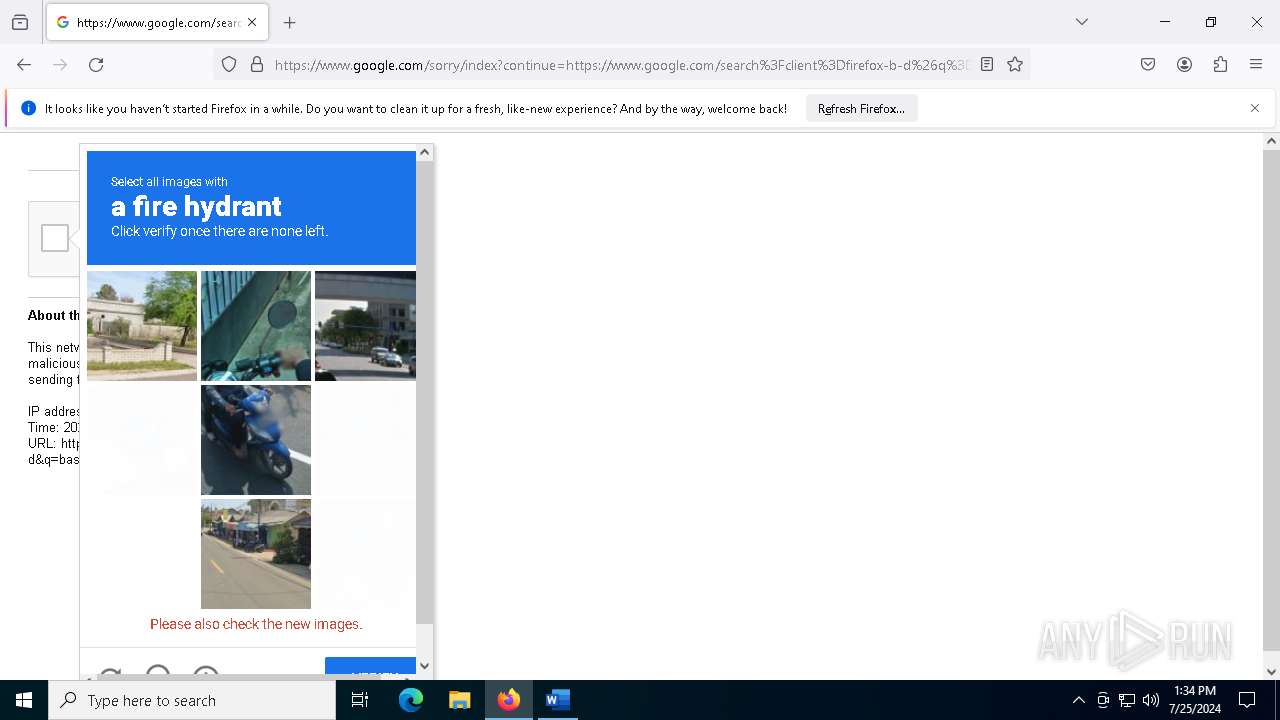Click 'Please also check the new images' text
The width and height of the screenshot is (1280, 720).
point(256,624)
